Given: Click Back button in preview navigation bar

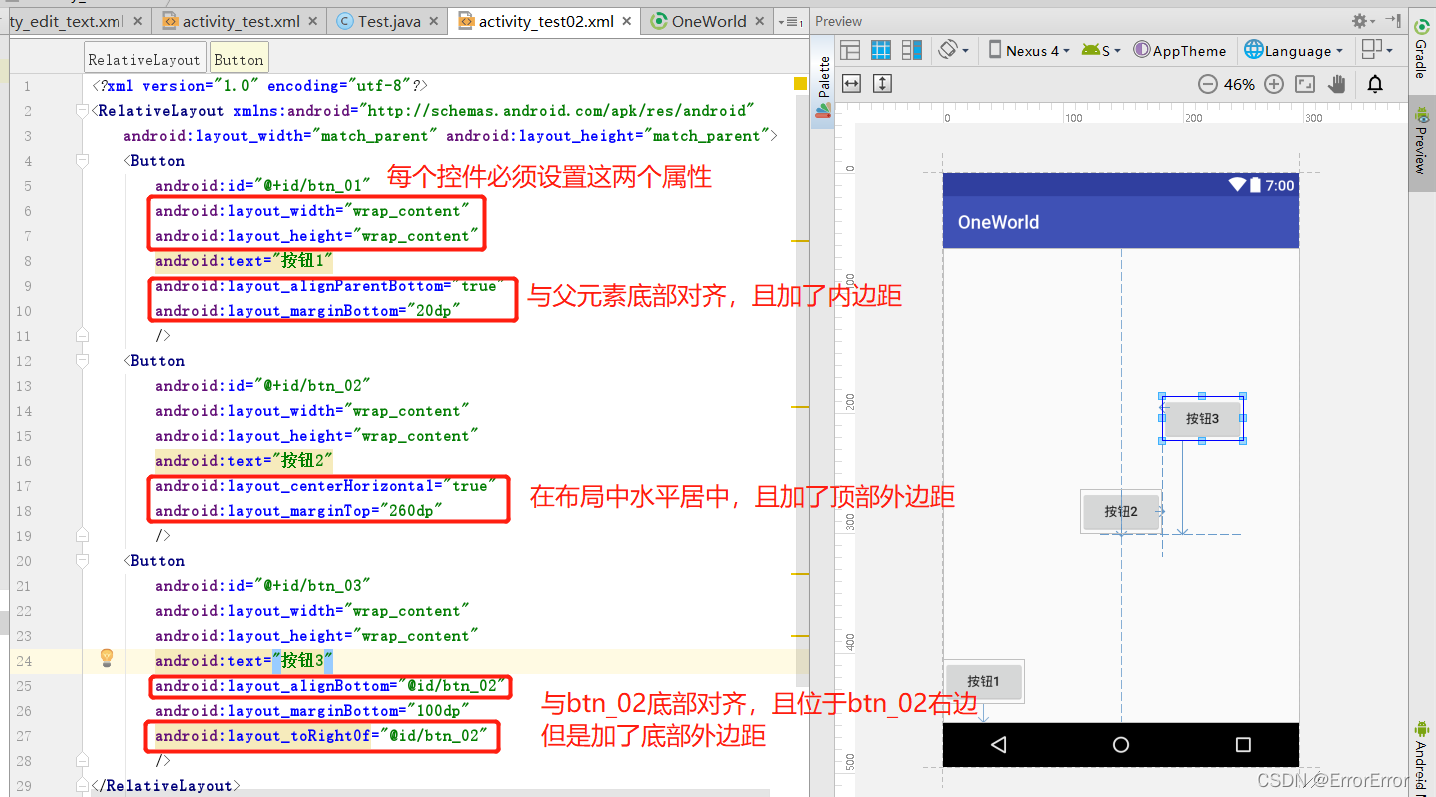Looking at the screenshot, I should click(x=998, y=745).
